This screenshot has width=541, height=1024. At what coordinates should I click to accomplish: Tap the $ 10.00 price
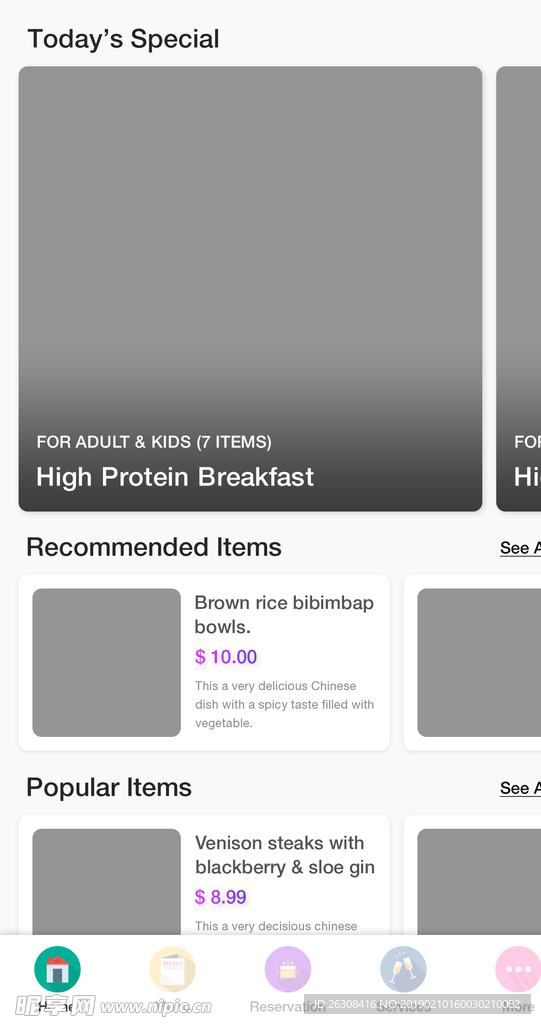coord(226,656)
